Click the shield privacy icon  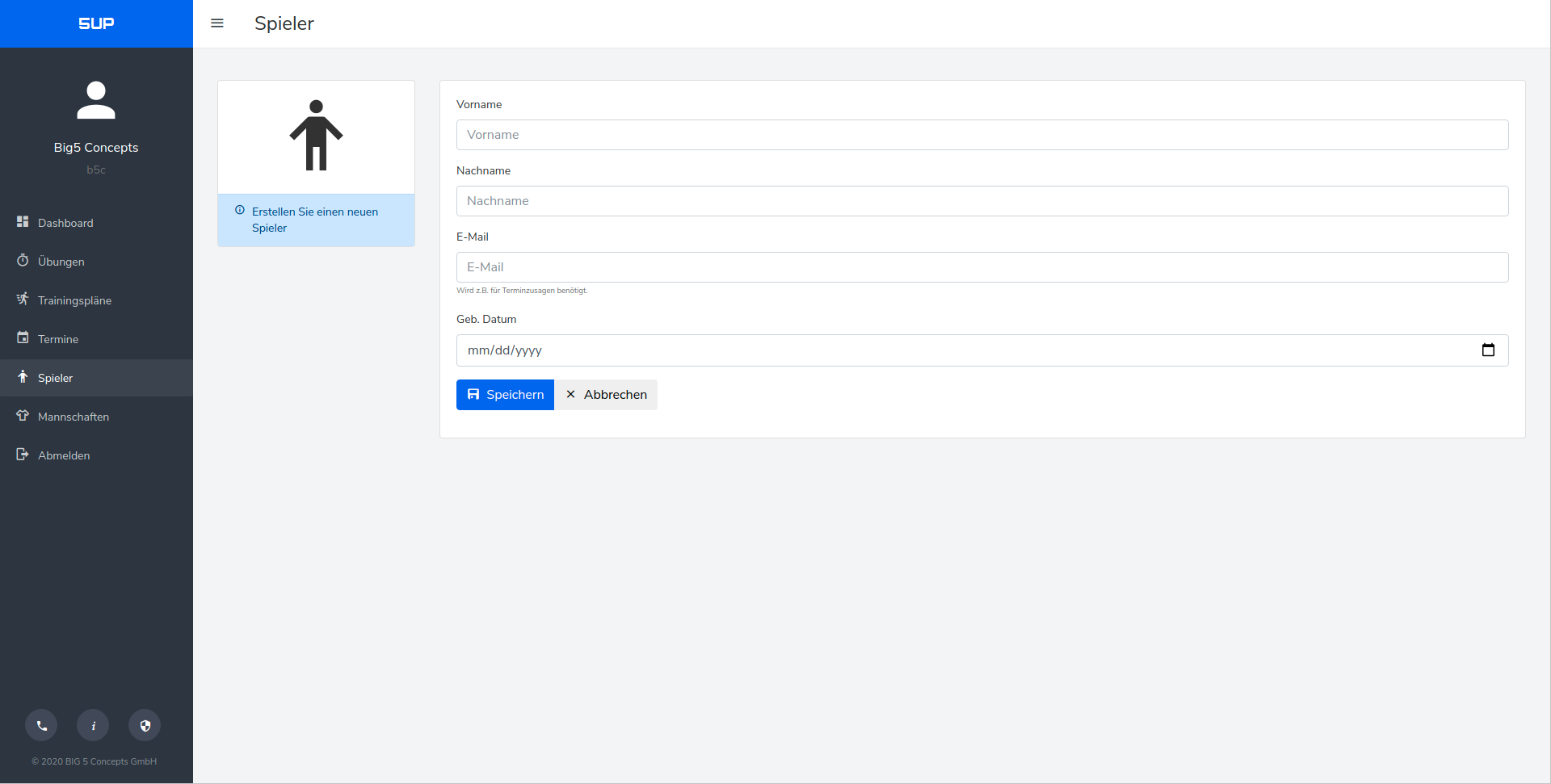click(145, 725)
